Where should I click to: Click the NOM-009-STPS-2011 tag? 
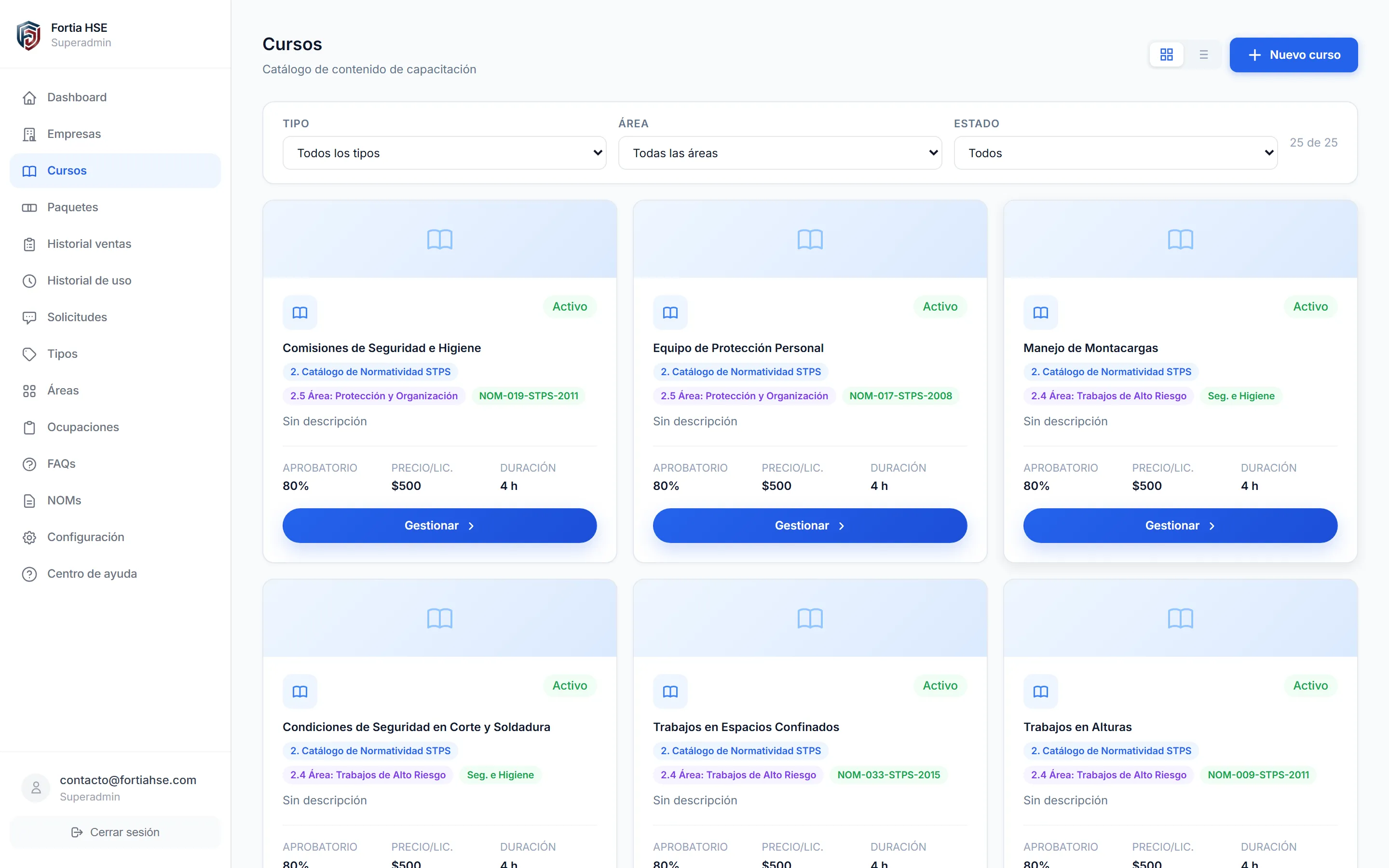(1258, 775)
